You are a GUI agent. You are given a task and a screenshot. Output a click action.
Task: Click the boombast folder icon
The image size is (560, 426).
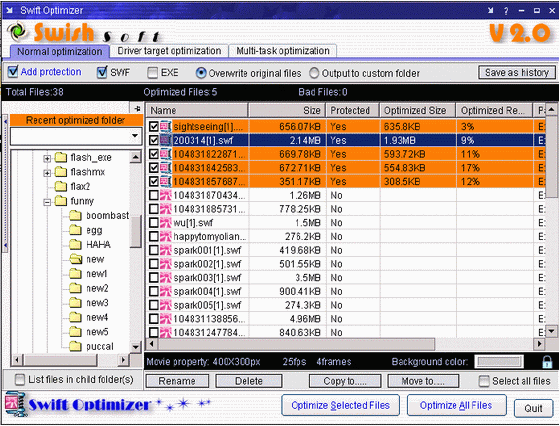tap(75, 216)
